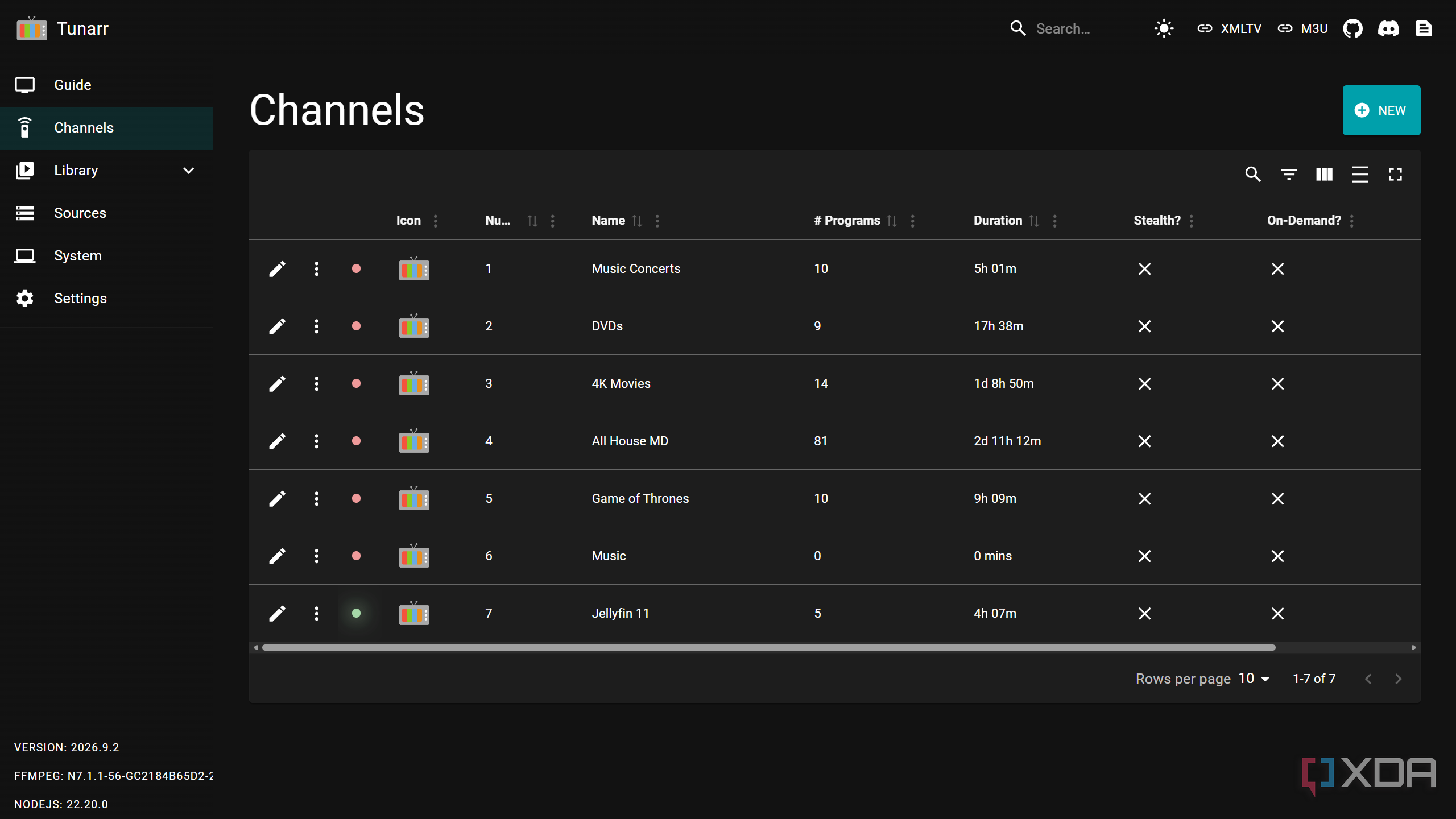1456x819 pixels.
Task: Go to Guide in sidebar
Action: [x=107, y=85]
